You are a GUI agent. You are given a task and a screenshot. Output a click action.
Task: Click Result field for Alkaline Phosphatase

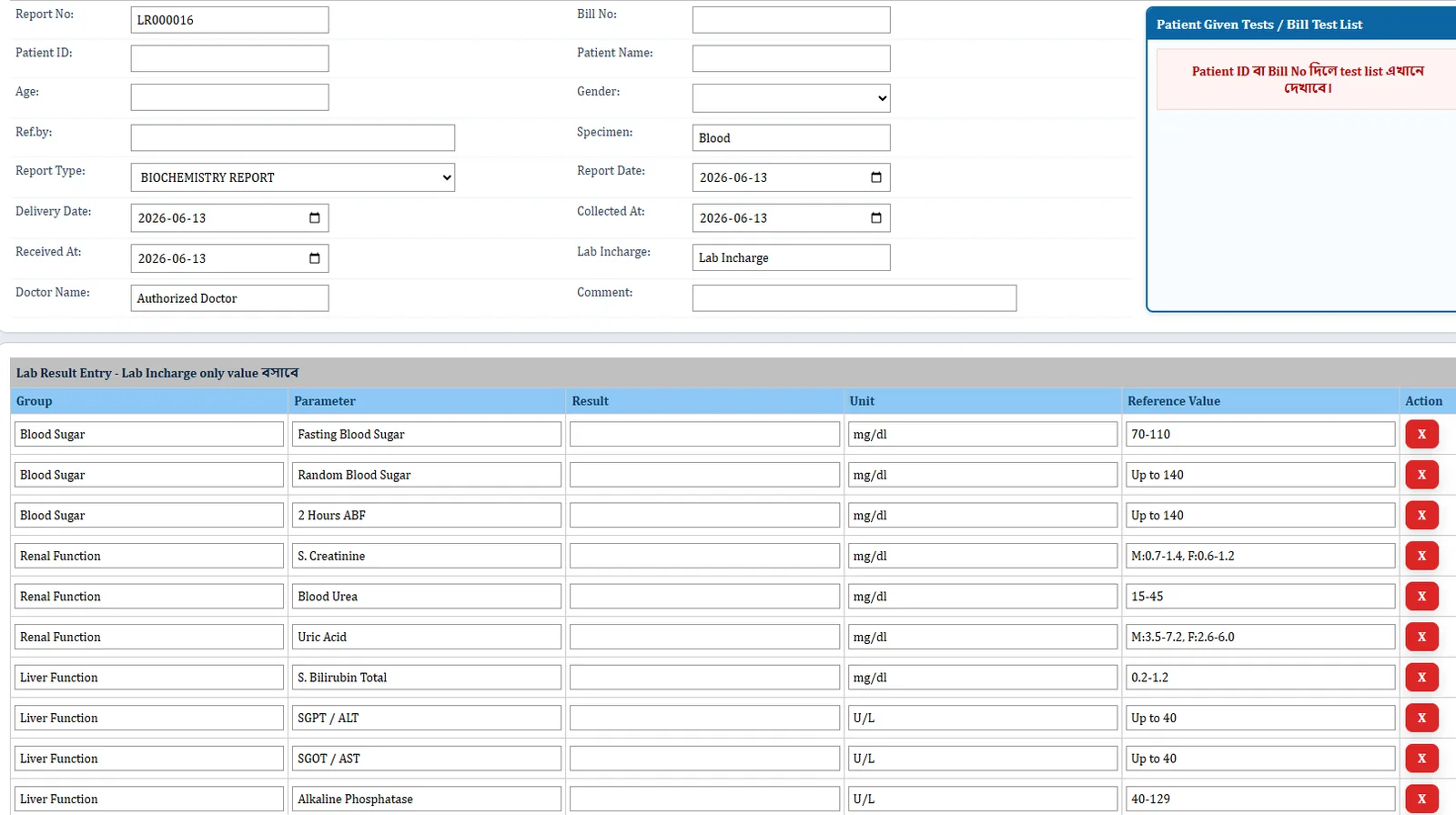pos(704,799)
